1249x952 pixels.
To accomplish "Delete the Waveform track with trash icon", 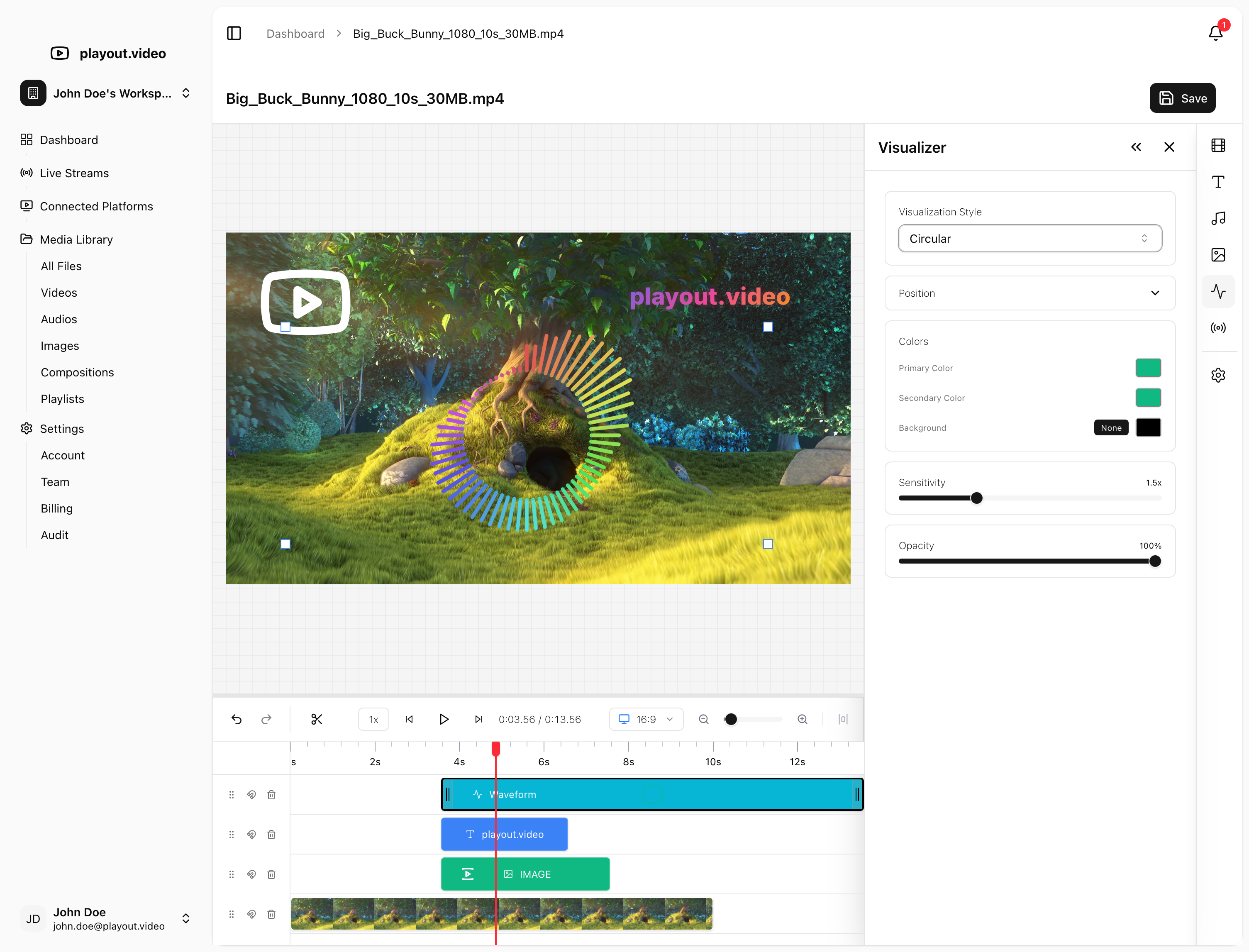I will coord(271,794).
